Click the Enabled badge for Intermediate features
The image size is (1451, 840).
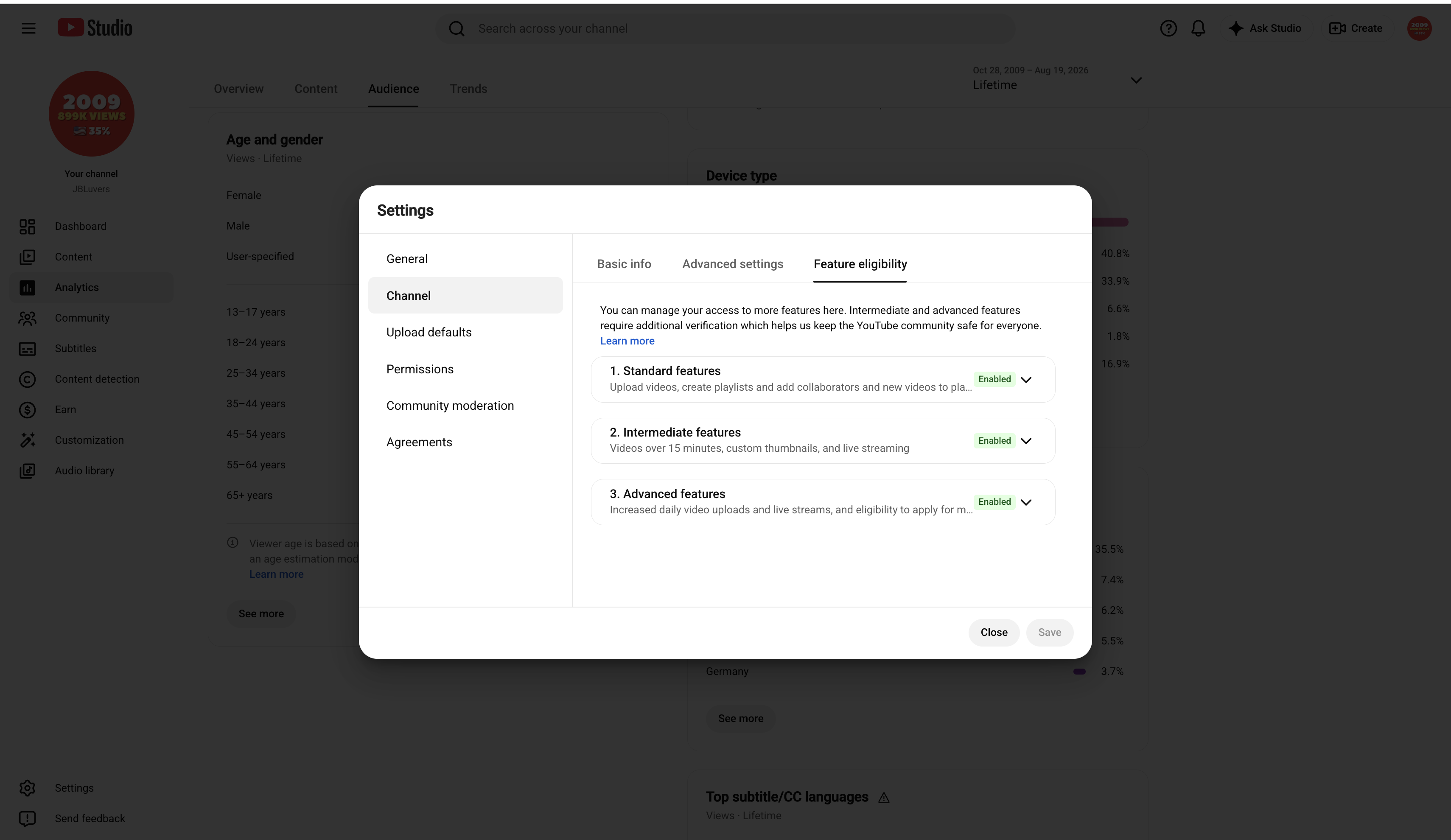pos(994,440)
